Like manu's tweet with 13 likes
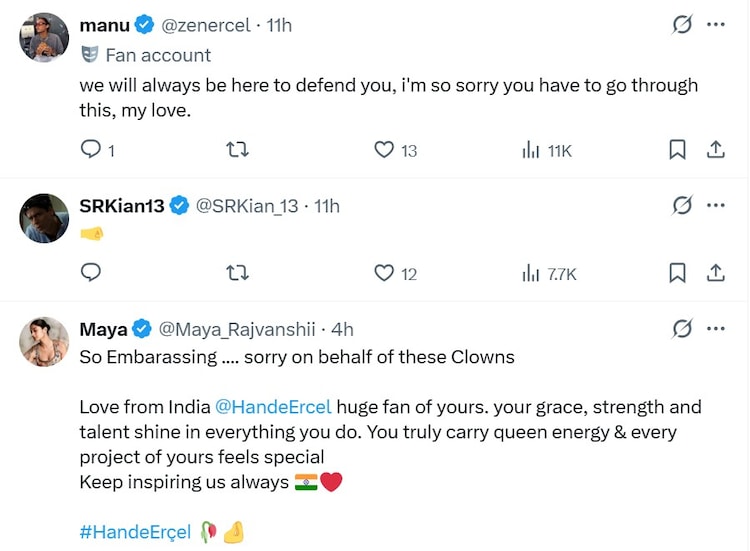Image resolution: width=750 pixels, height=551 pixels. [x=384, y=149]
